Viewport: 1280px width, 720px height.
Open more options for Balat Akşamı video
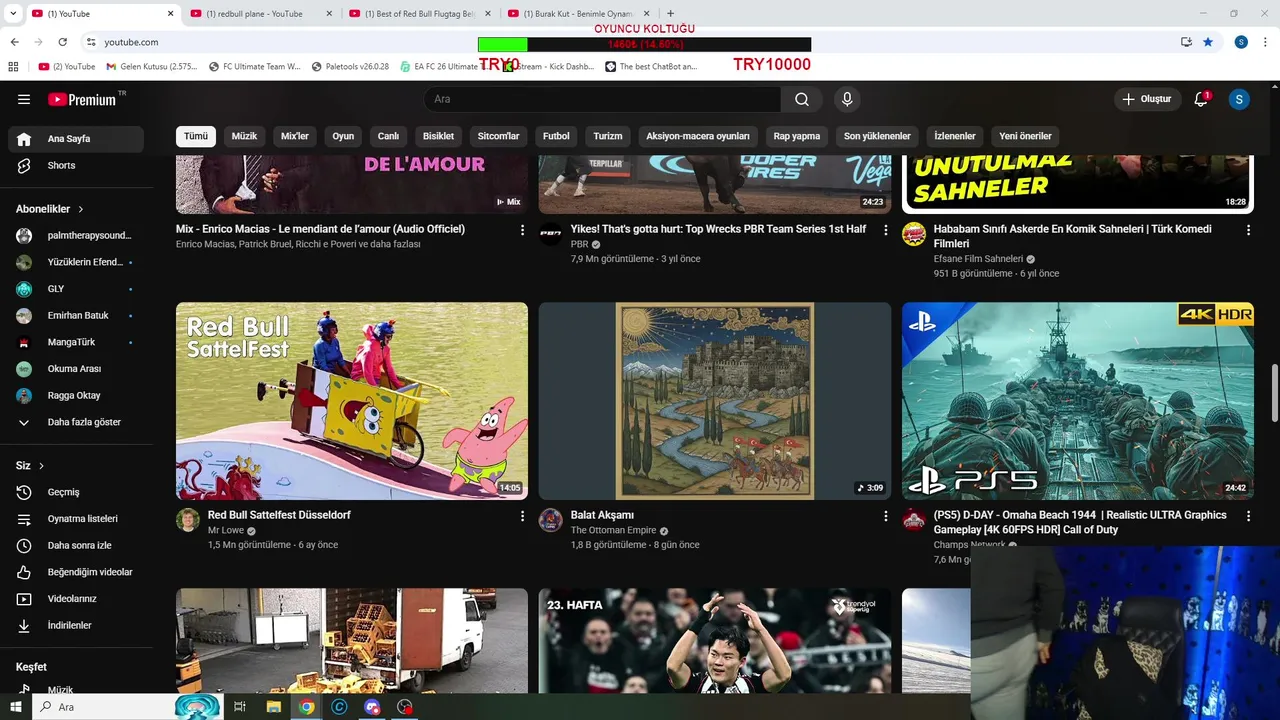coord(885,516)
